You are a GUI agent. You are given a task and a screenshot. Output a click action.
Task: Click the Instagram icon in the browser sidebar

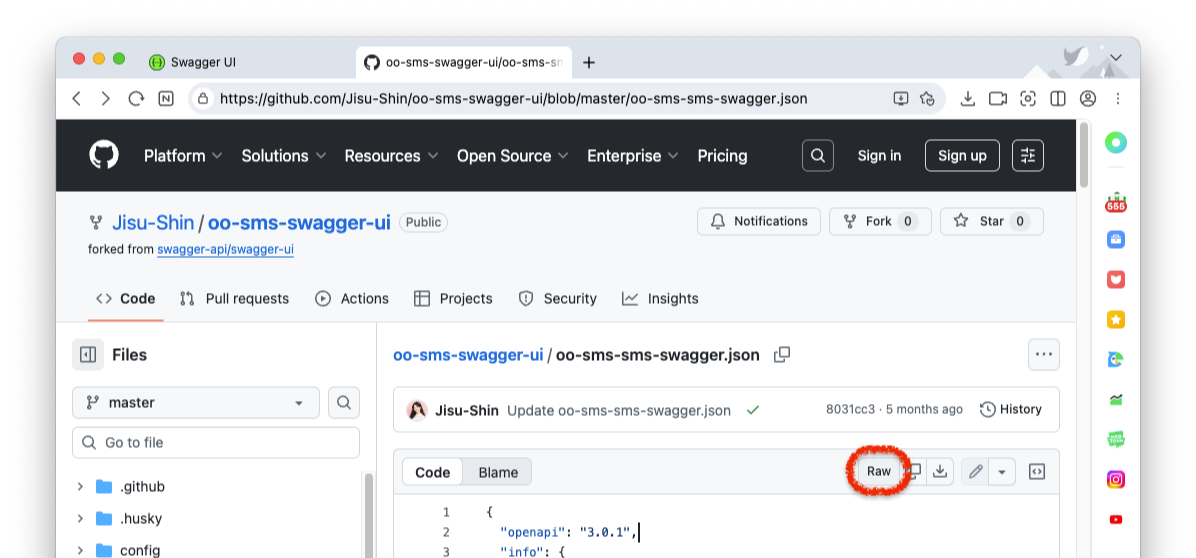pos(1116,479)
